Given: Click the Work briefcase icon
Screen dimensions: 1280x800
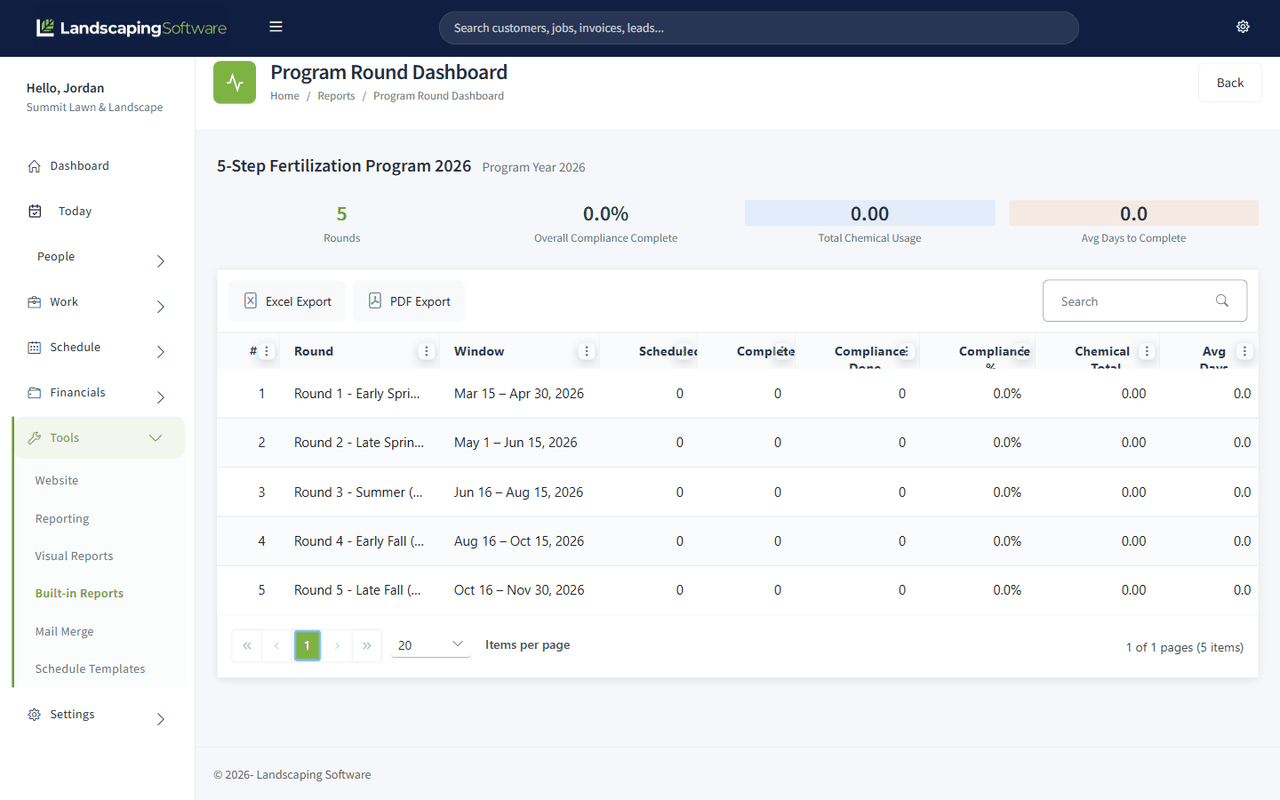Looking at the screenshot, I should [x=35, y=302].
